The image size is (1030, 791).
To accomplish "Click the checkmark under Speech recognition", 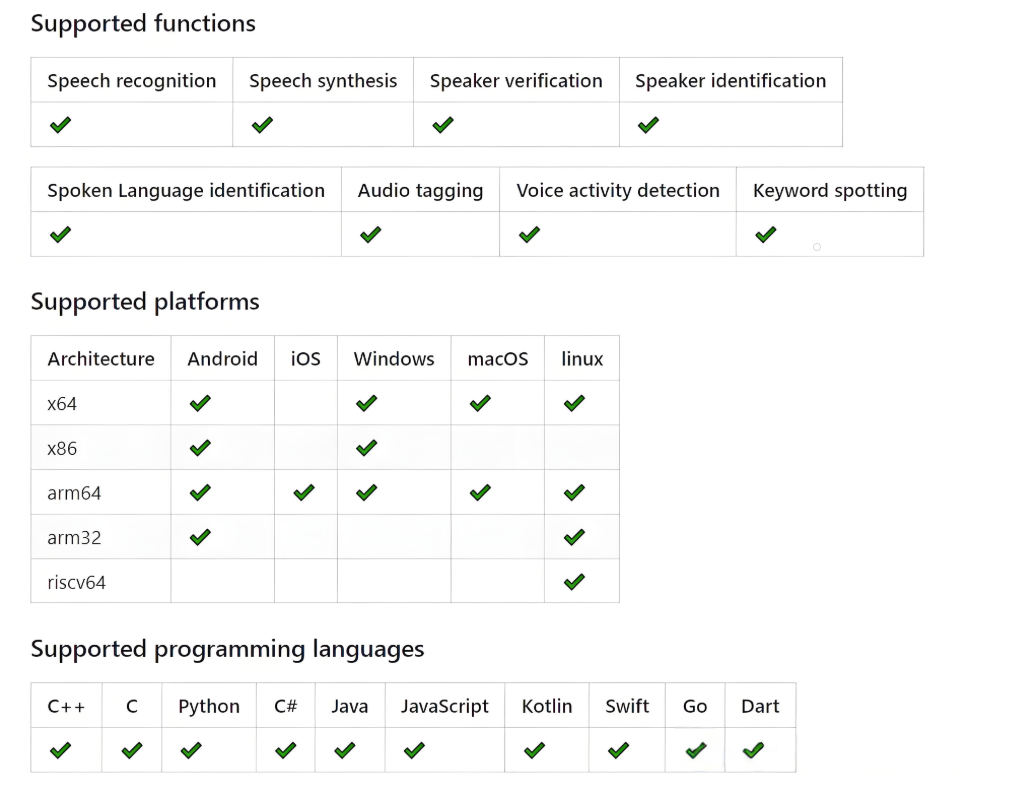I will pos(60,125).
